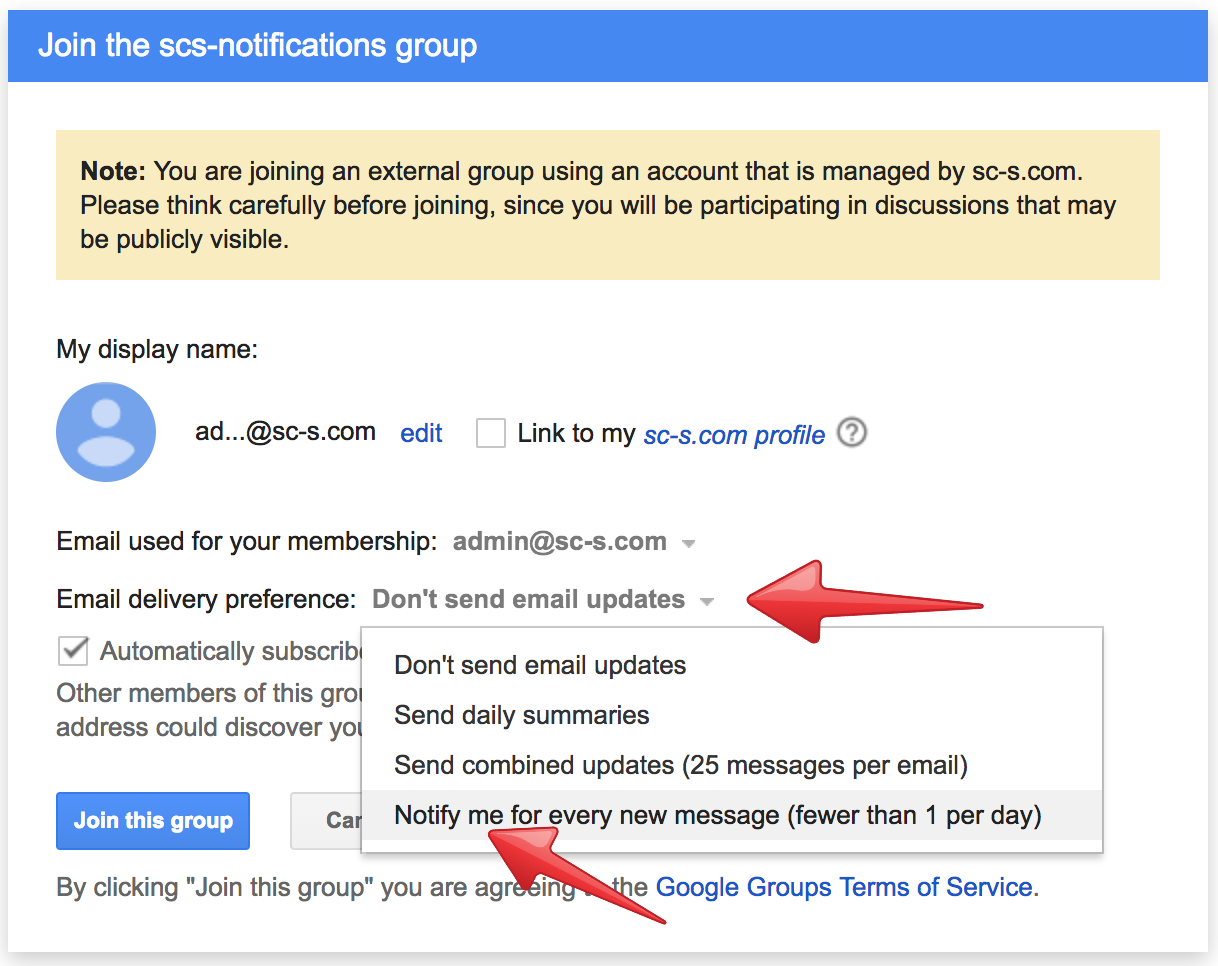Click the edit display name link
The image size is (1218, 966).
coord(421,433)
